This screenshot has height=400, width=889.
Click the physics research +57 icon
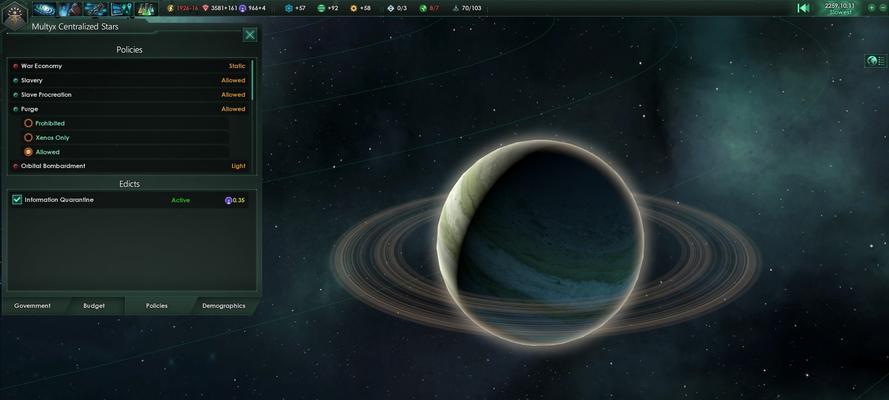coord(289,8)
